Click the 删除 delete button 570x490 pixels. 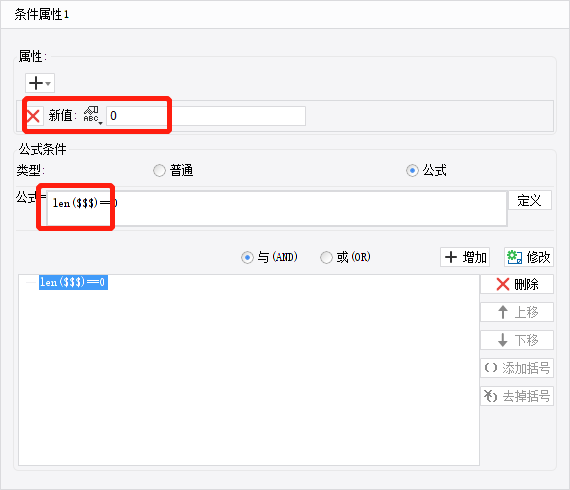click(517, 284)
